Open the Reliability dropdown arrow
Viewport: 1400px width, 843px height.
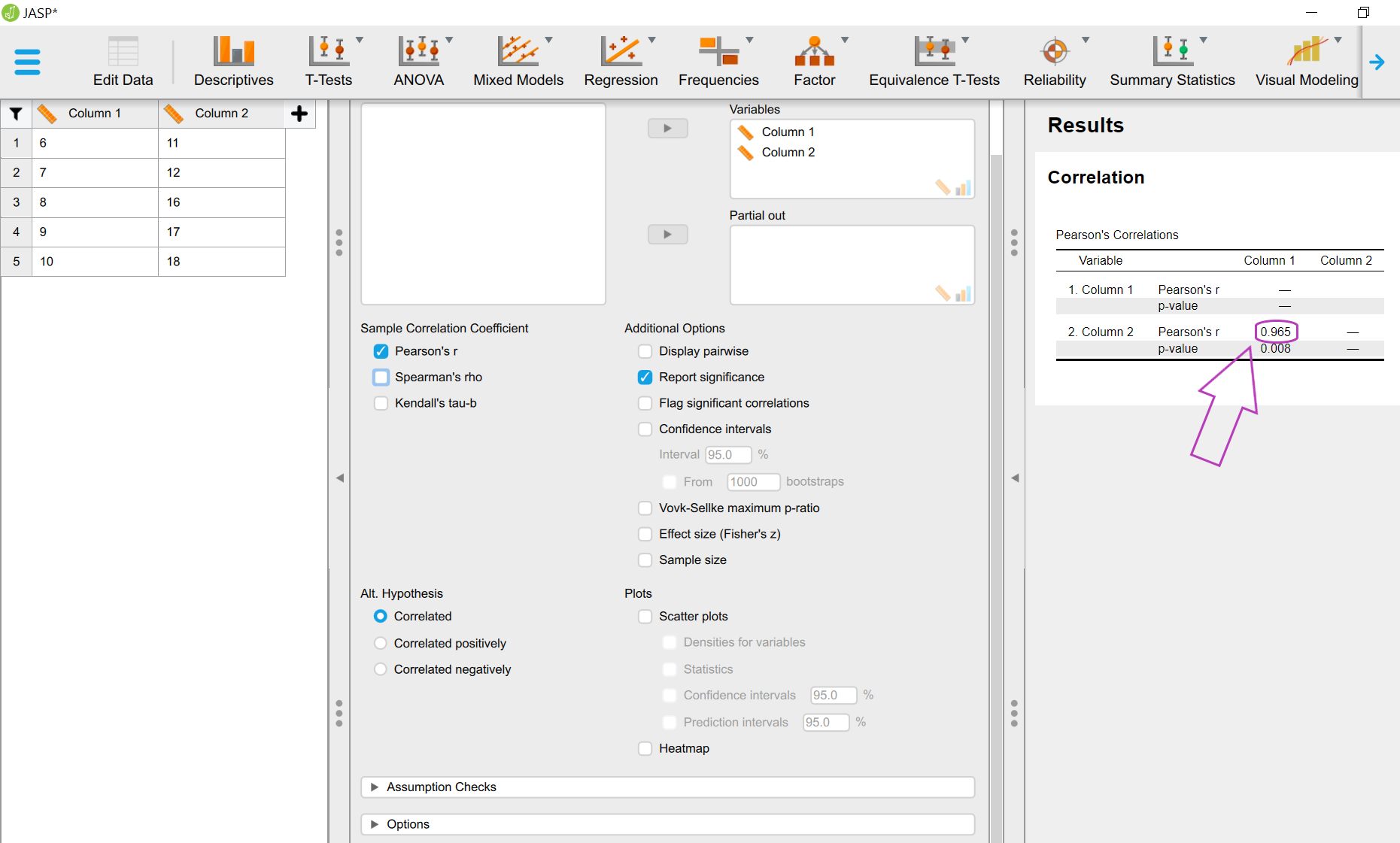[x=1086, y=40]
